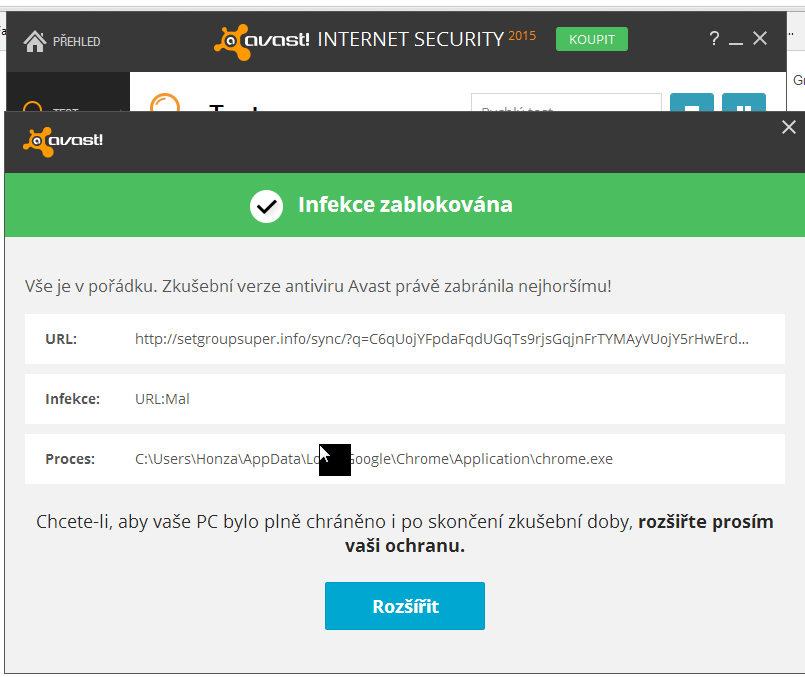Close the infection blocked popup

[x=788, y=127]
